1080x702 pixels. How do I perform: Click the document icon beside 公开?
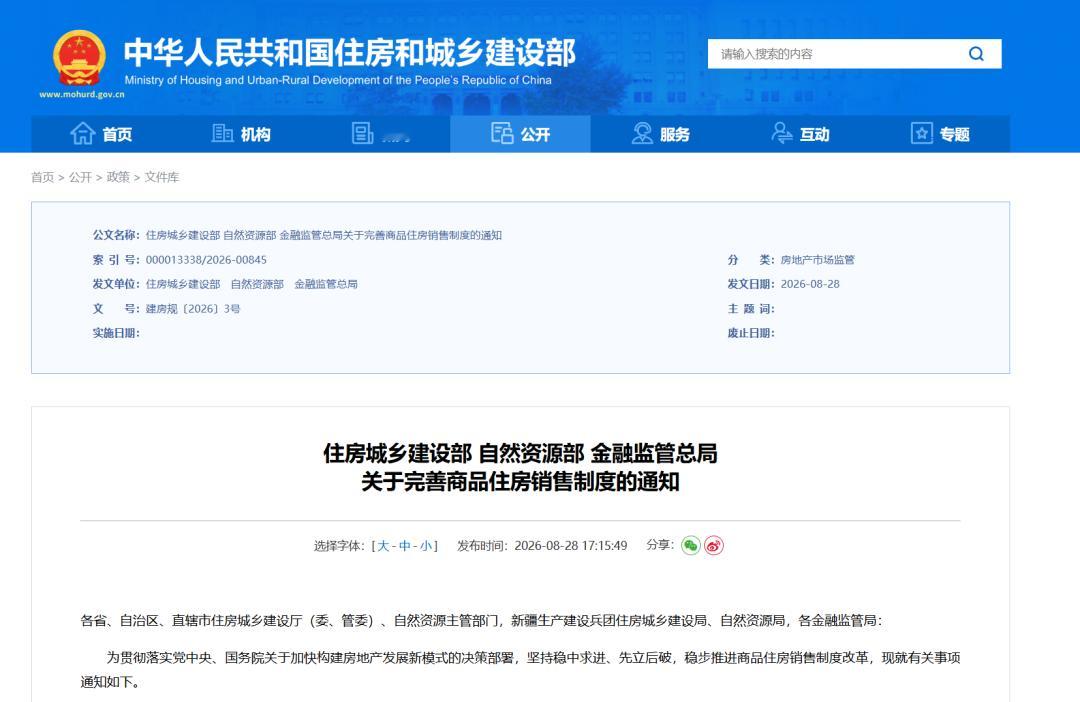tap(502, 133)
